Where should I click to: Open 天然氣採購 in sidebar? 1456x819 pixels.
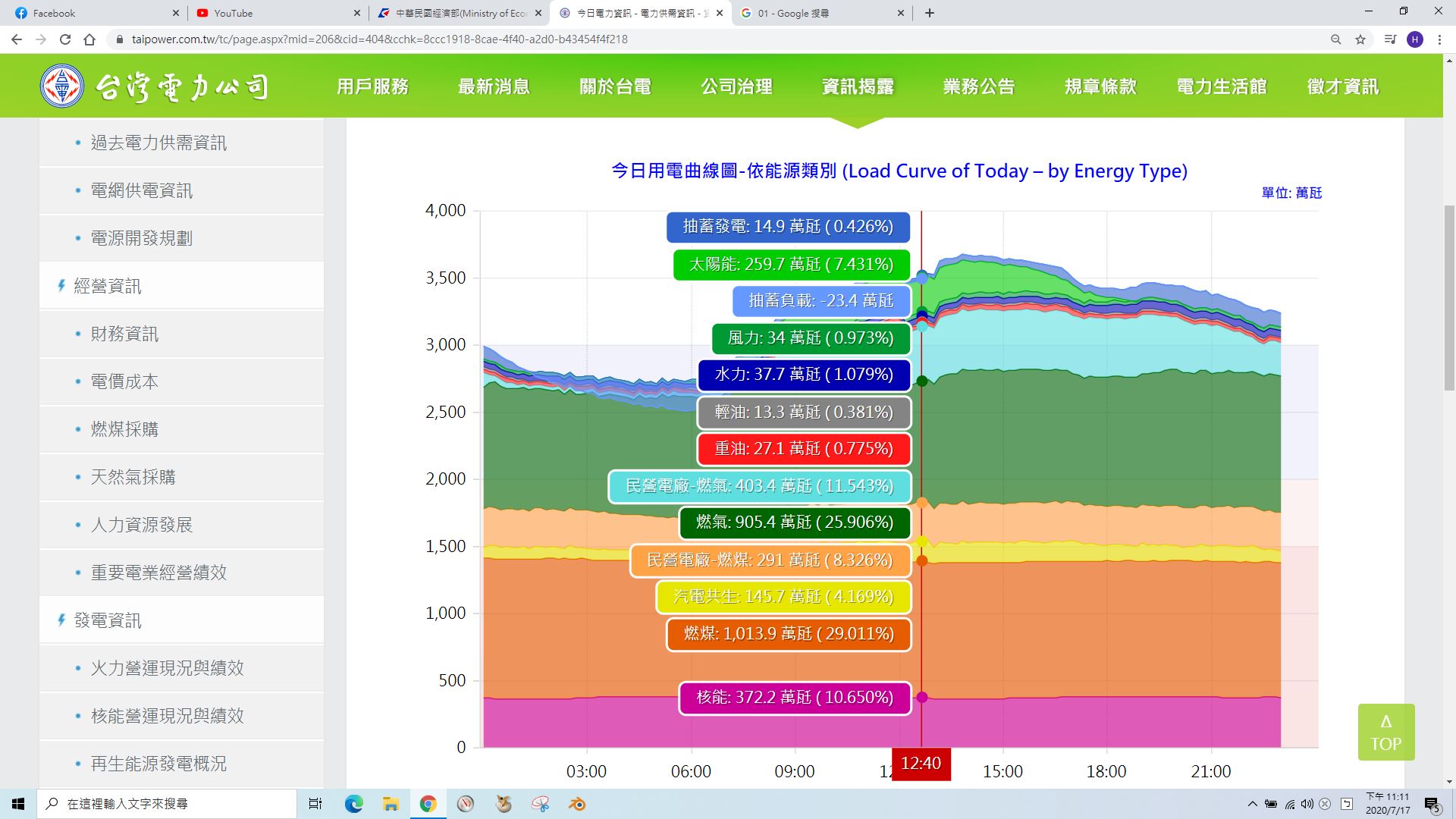pos(181,477)
